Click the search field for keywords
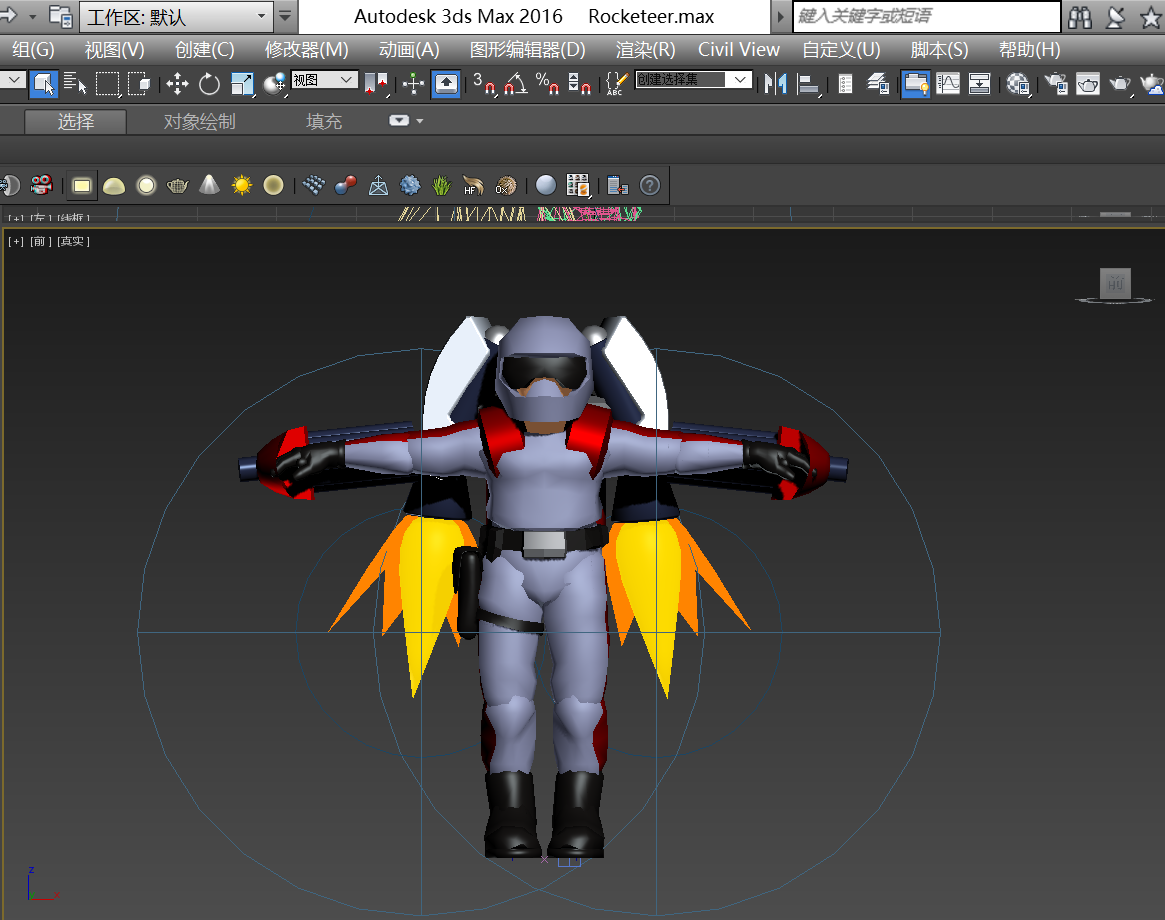Screen dimensions: 1165x920 point(927,16)
